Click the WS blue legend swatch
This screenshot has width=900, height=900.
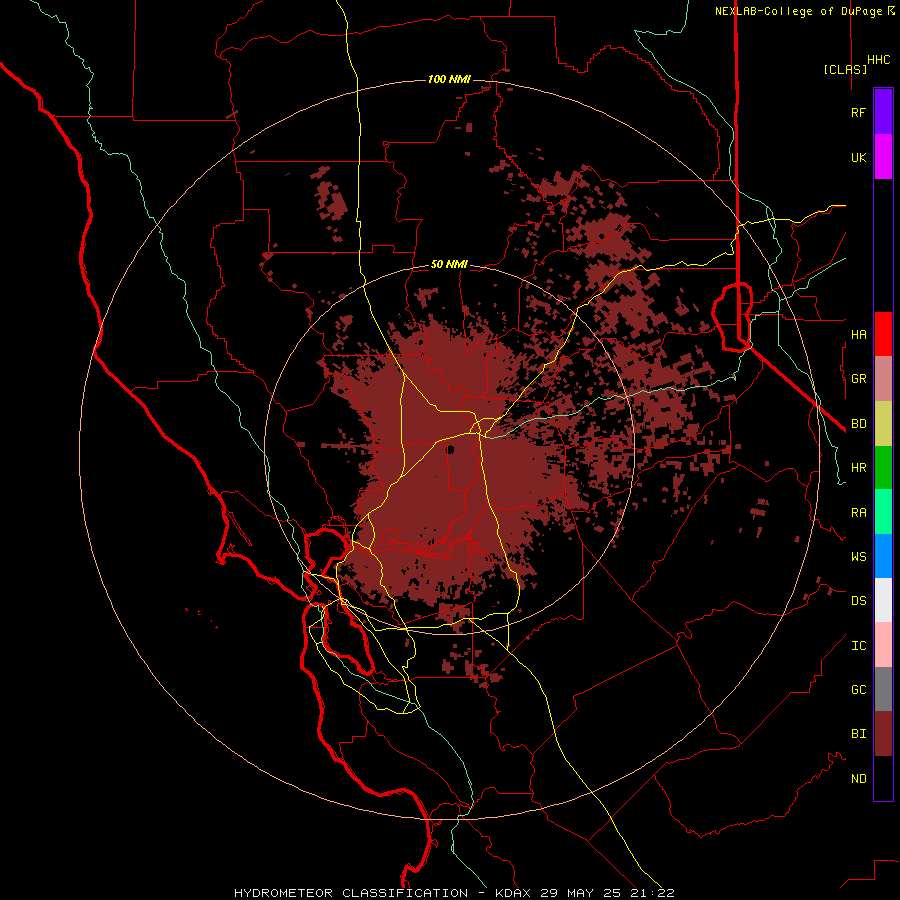[883, 556]
